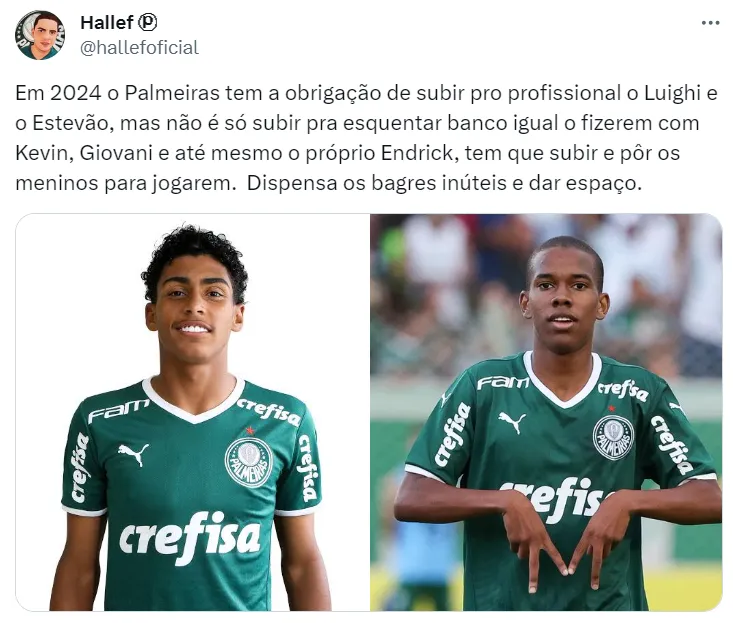Image resolution: width=733 pixels, height=623 pixels.
Task: Click the year 2024 in tweet text
Action: pos(75,93)
